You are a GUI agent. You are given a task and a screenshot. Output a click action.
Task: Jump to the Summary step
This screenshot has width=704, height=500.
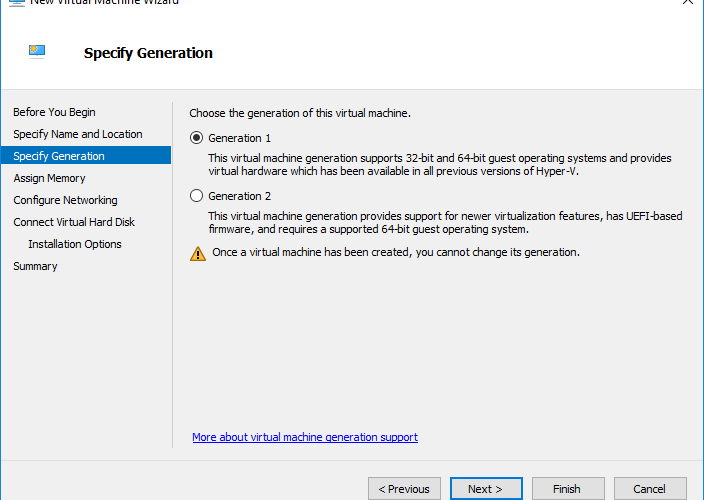pos(35,266)
